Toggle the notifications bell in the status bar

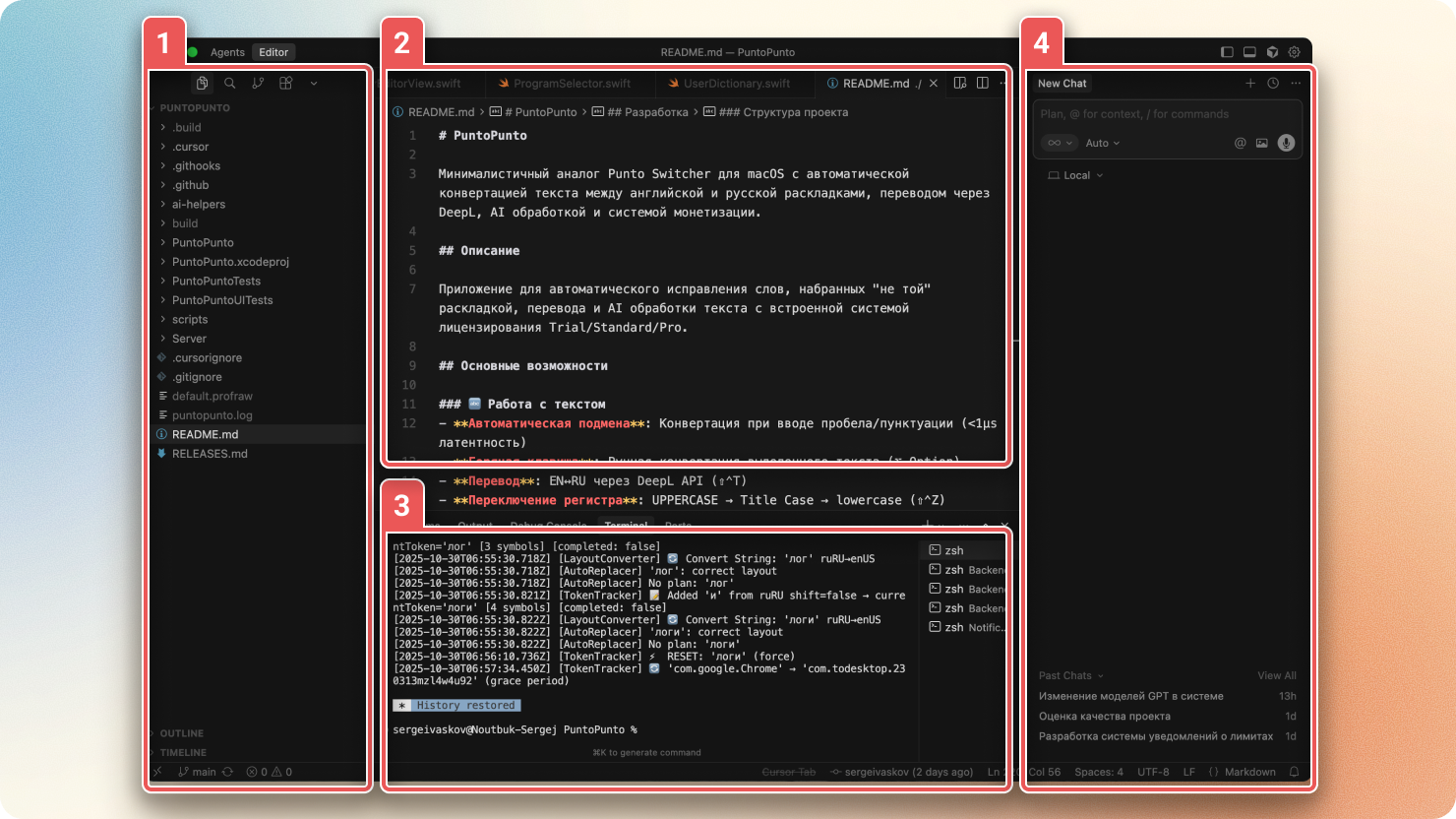[1294, 772]
